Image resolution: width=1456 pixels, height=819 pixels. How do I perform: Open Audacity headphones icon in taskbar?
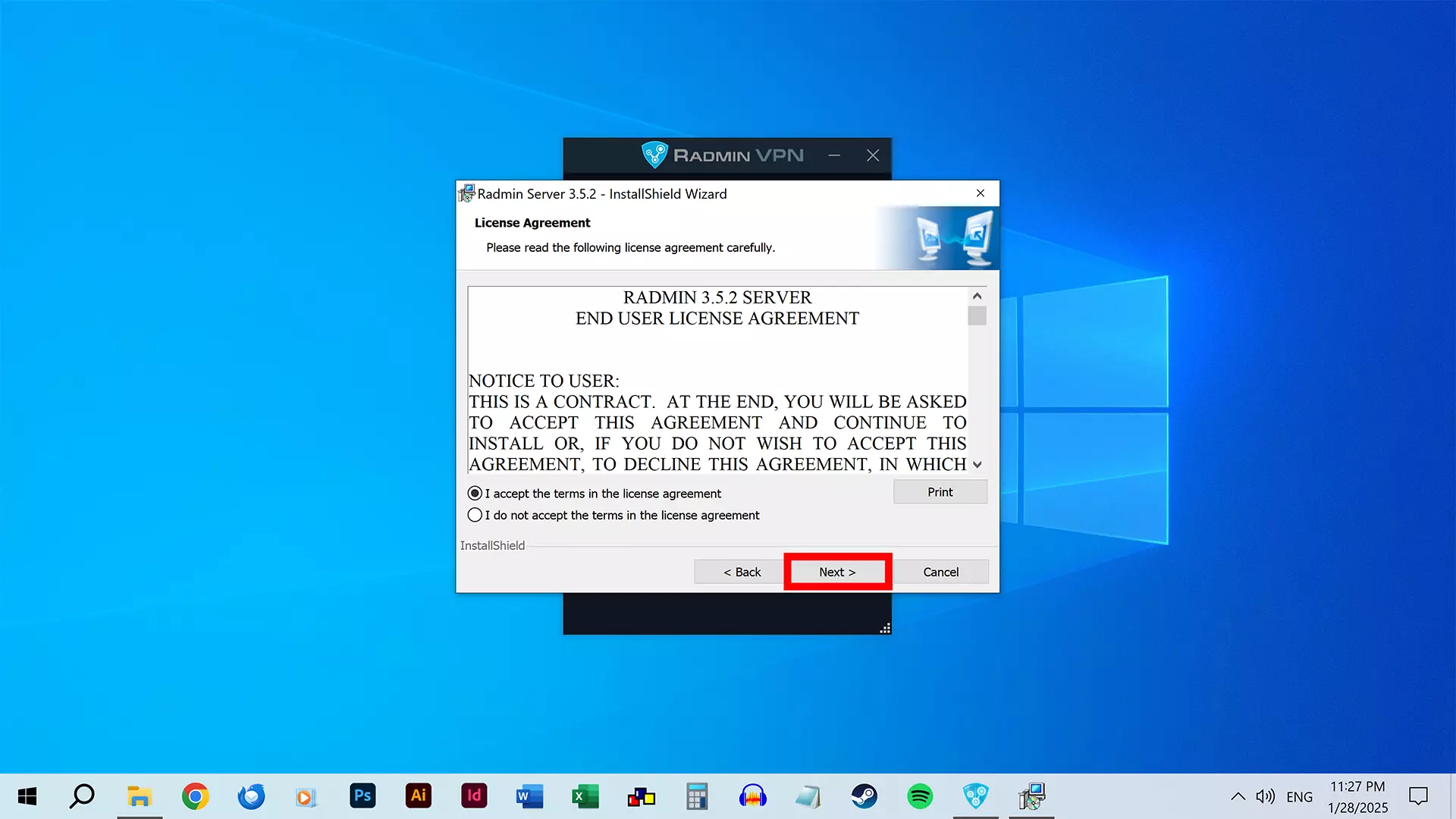tap(752, 796)
